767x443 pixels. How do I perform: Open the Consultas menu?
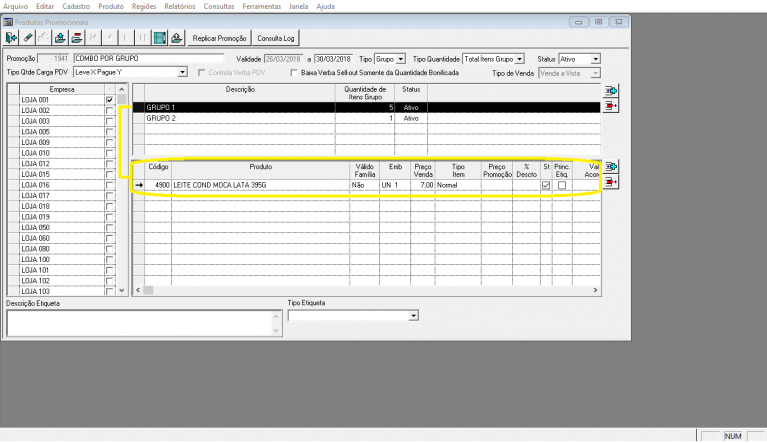pyautogui.click(x=219, y=6)
